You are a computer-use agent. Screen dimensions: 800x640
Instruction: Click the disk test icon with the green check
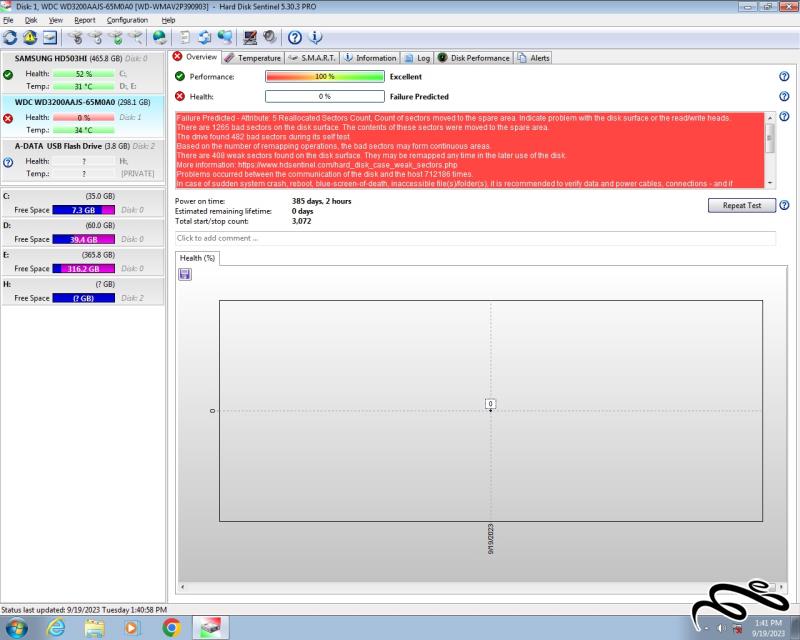(116, 37)
